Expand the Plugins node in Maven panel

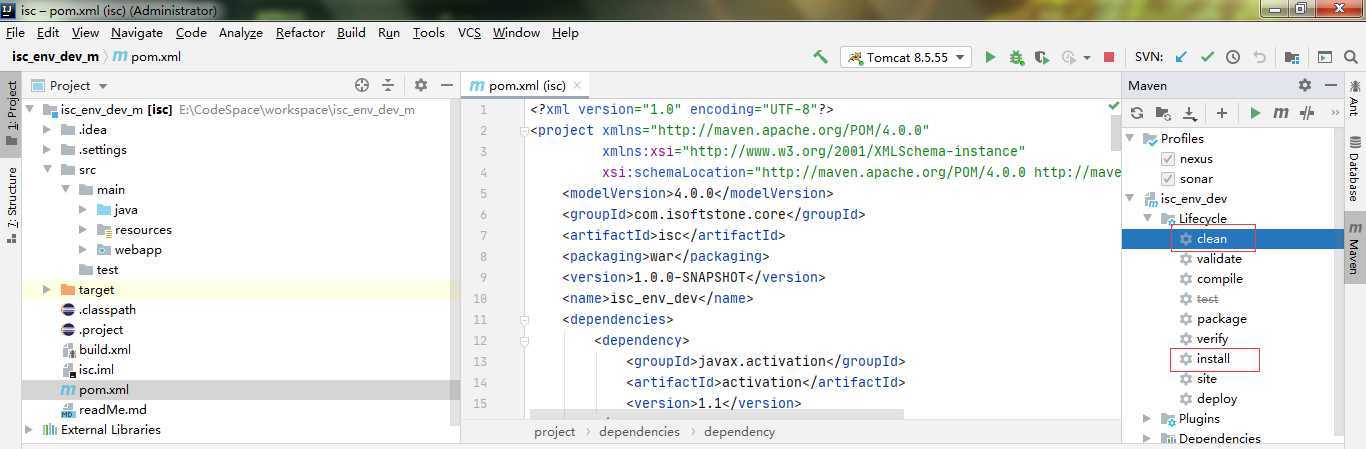coord(1148,419)
